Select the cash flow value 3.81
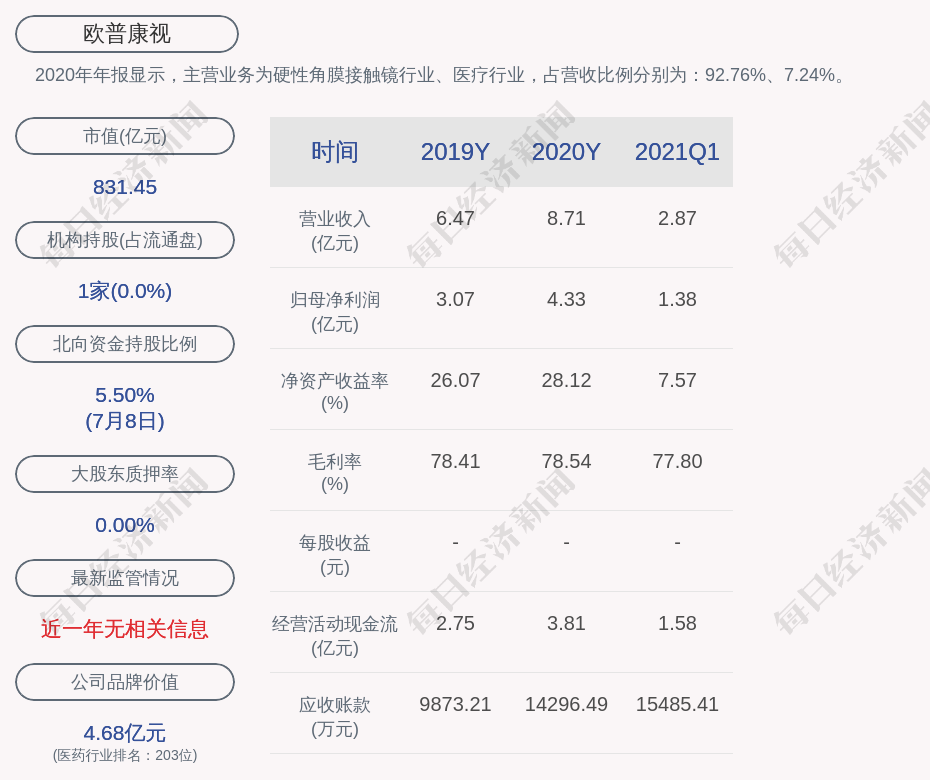This screenshot has width=930, height=780. coord(566,623)
